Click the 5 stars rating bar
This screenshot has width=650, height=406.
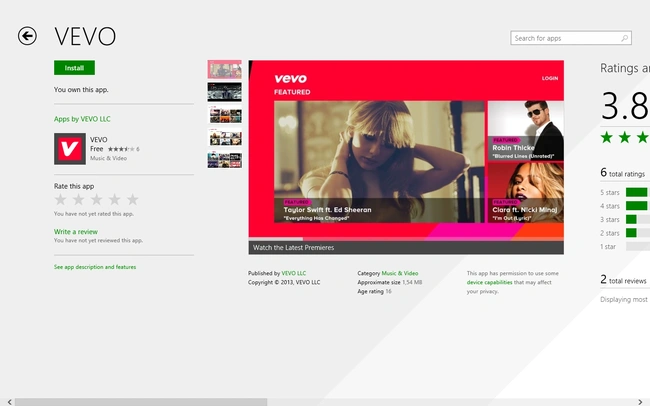638,192
